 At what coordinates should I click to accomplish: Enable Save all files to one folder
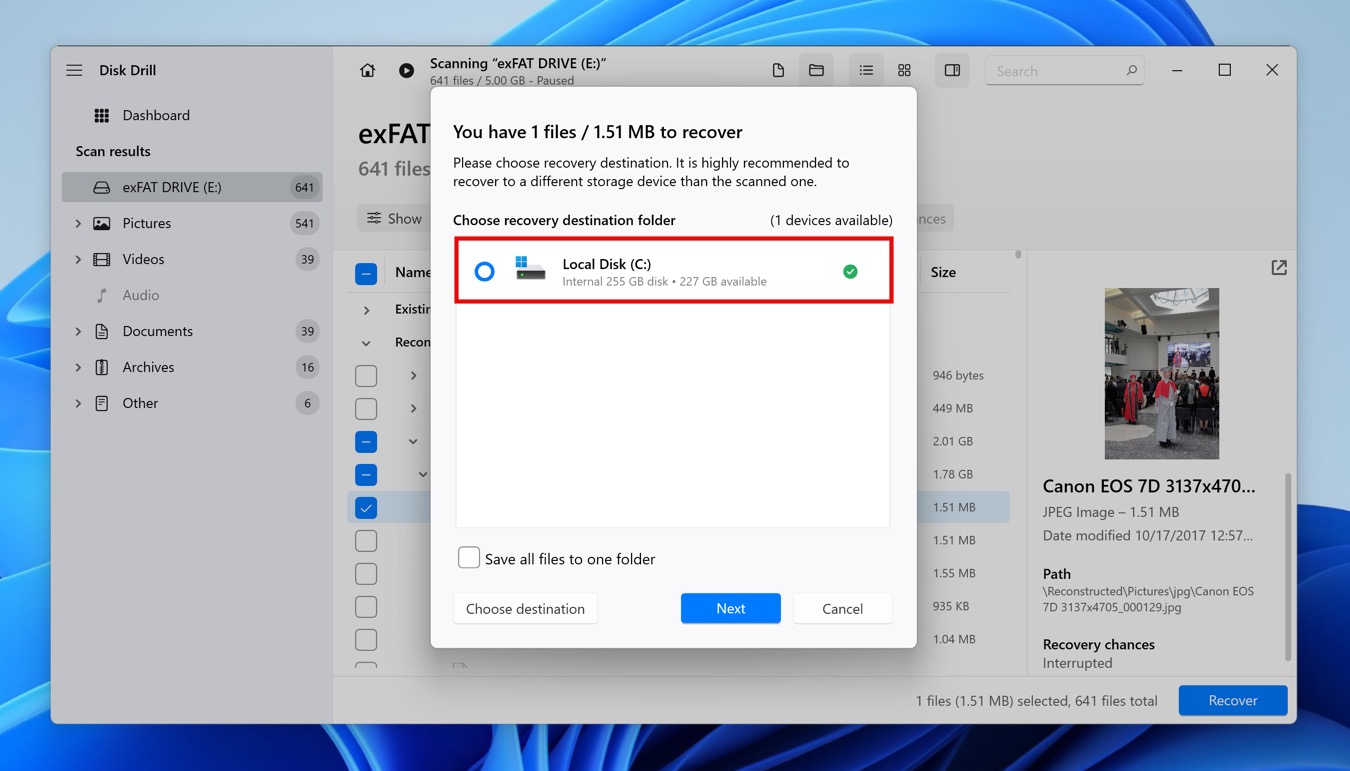click(x=469, y=558)
